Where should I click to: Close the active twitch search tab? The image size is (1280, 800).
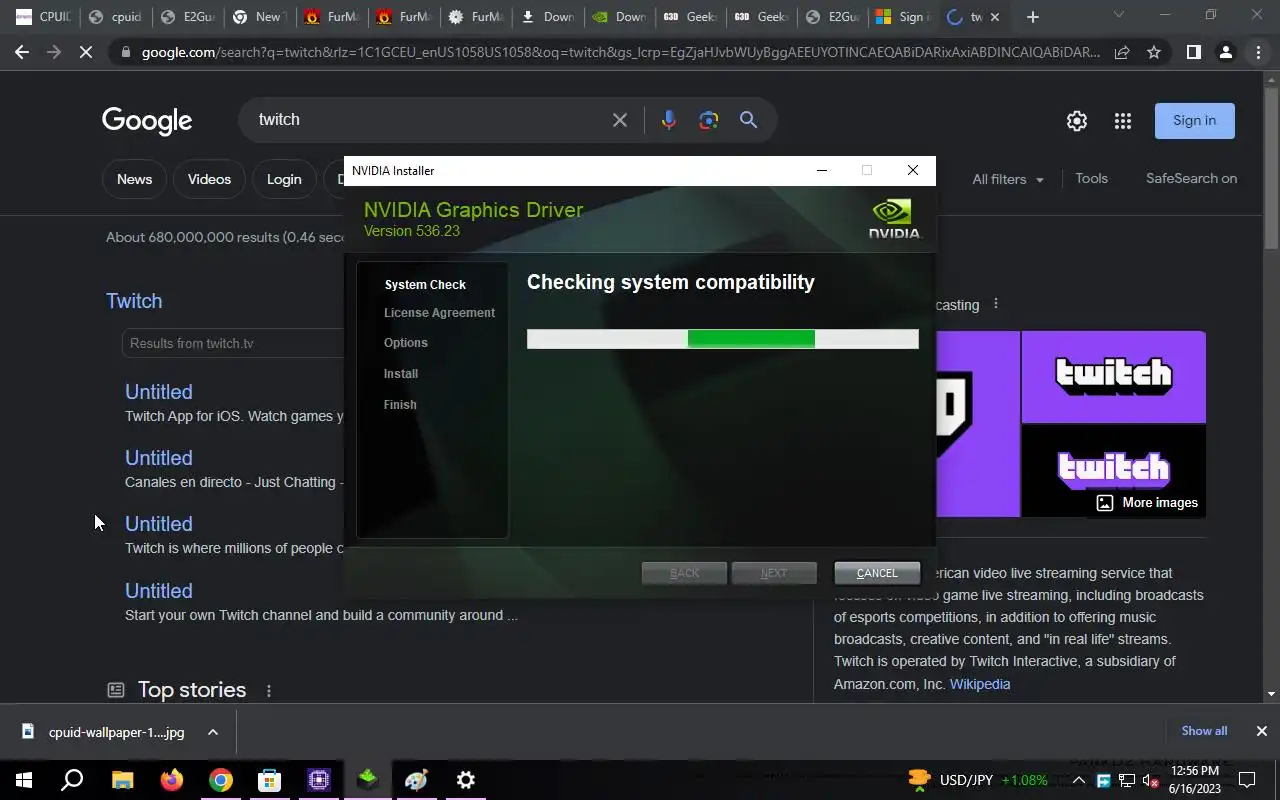point(995,17)
